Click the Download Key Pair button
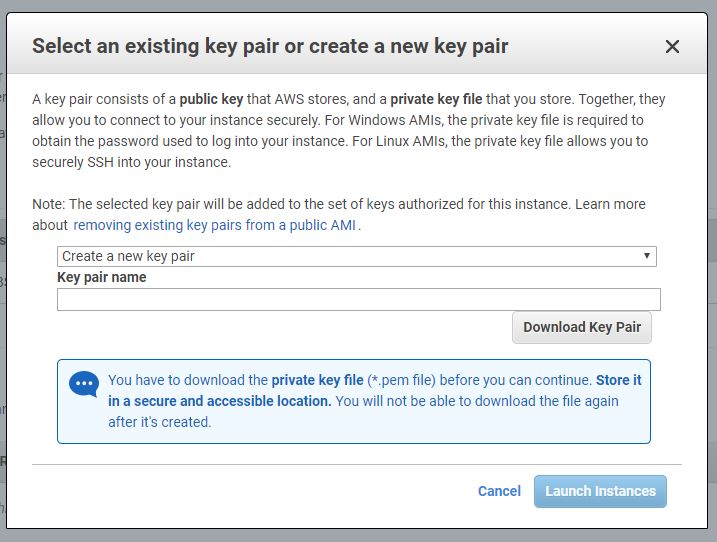 click(582, 327)
